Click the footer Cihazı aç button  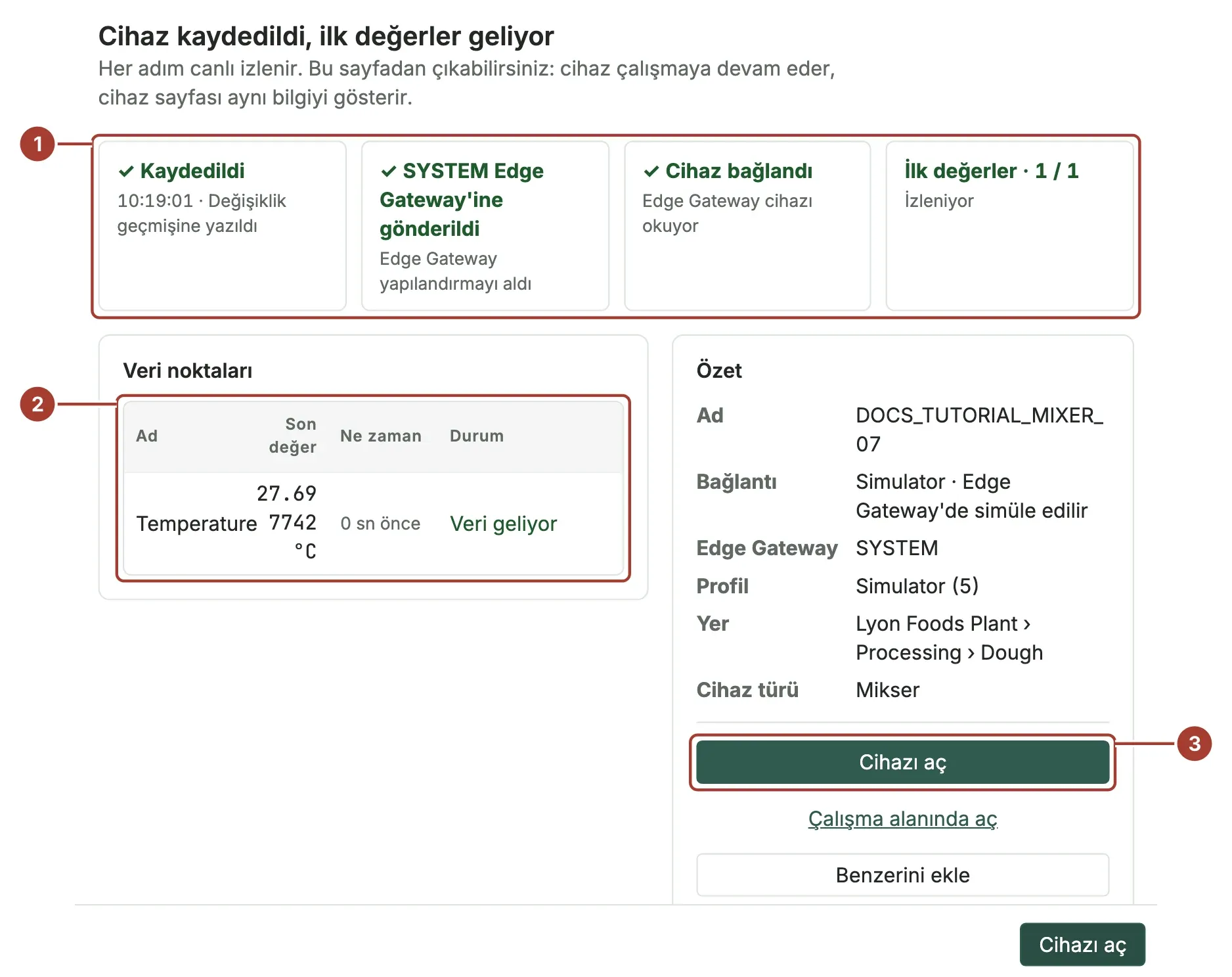tap(1082, 945)
